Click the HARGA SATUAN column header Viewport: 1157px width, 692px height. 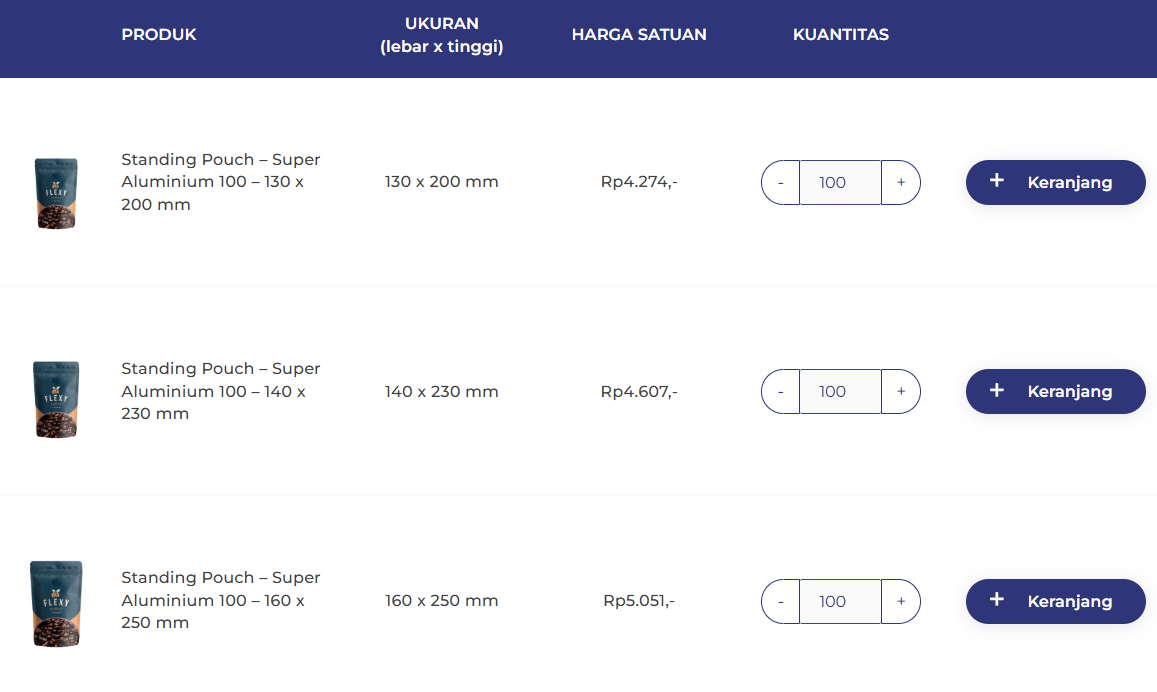pos(639,35)
